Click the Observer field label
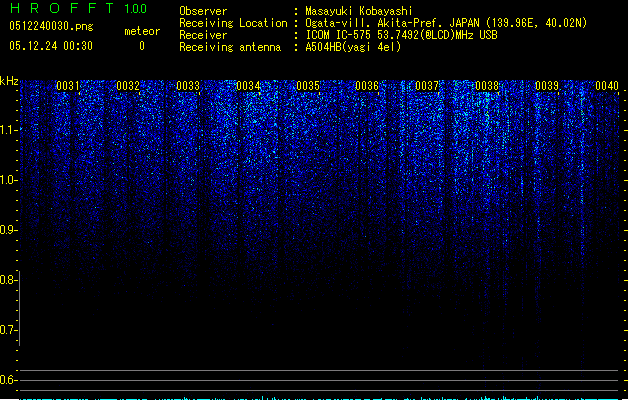Image resolution: width=629 pixels, height=400 pixels. point(203,11)
